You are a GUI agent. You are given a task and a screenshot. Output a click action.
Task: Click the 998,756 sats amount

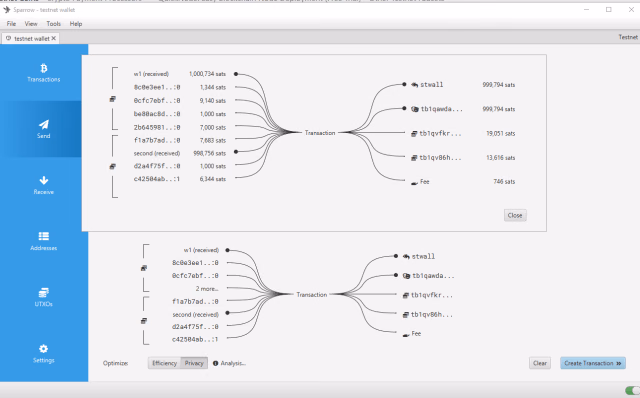[209, 153]
